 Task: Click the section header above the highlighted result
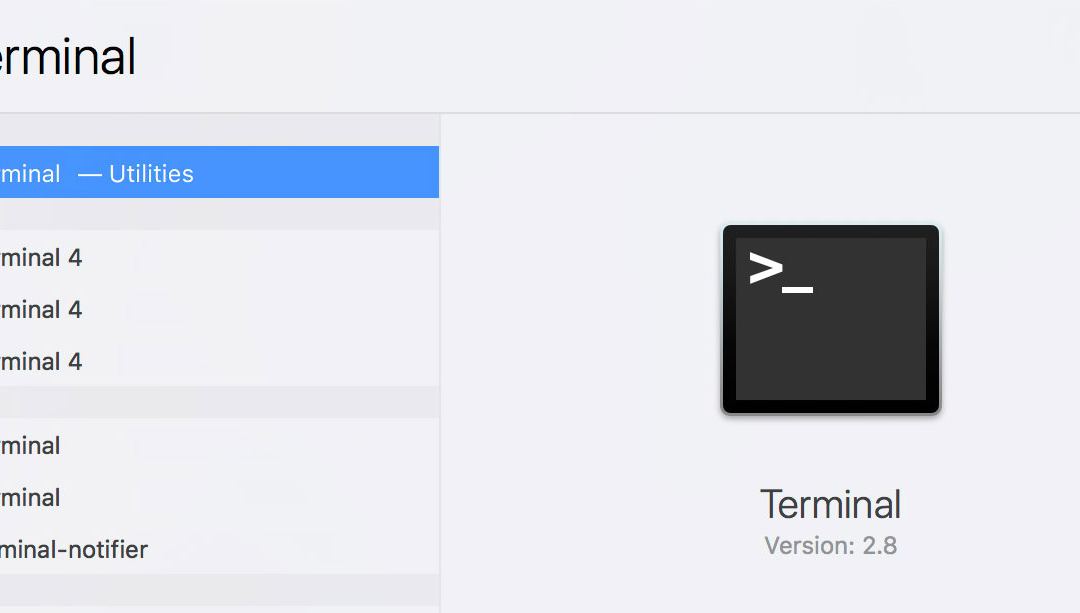coord(220,130)
